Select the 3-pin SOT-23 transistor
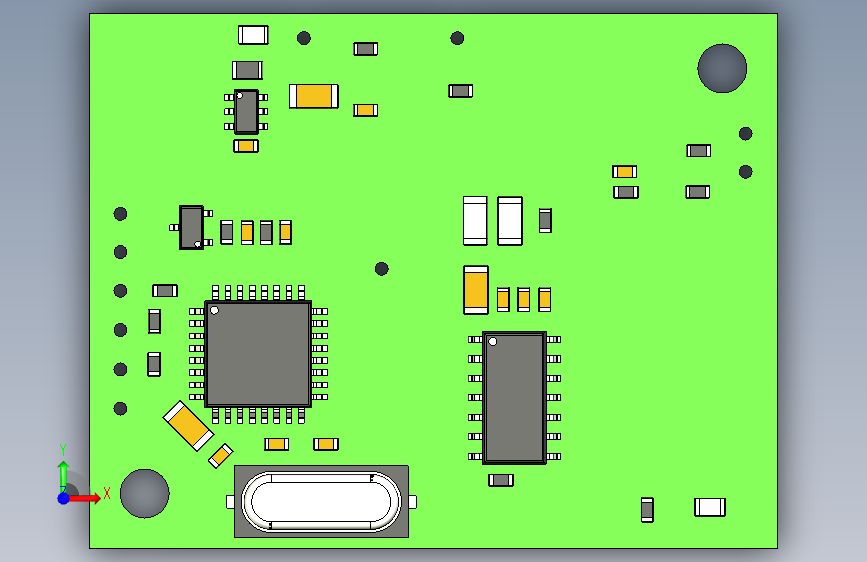 click(191, 227)
